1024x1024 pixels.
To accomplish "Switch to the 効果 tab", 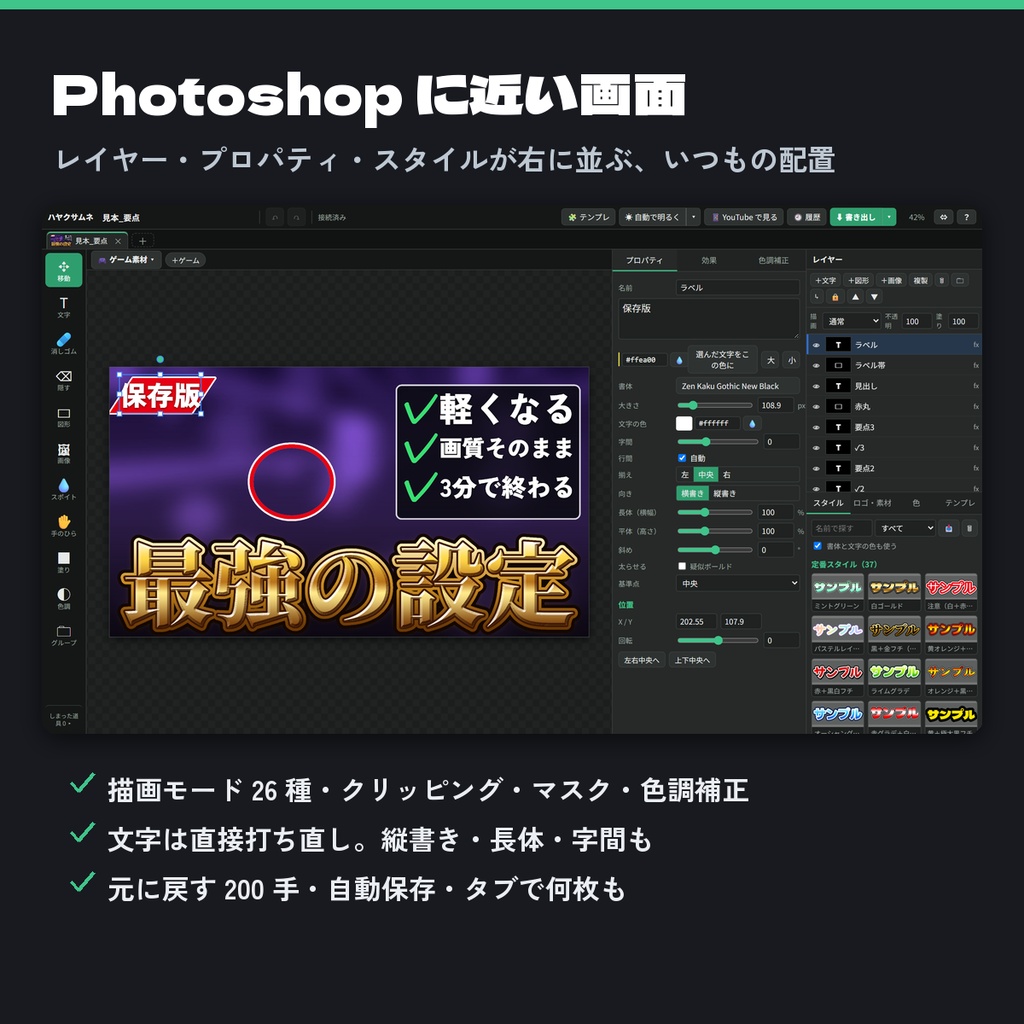I will (709, 261).
